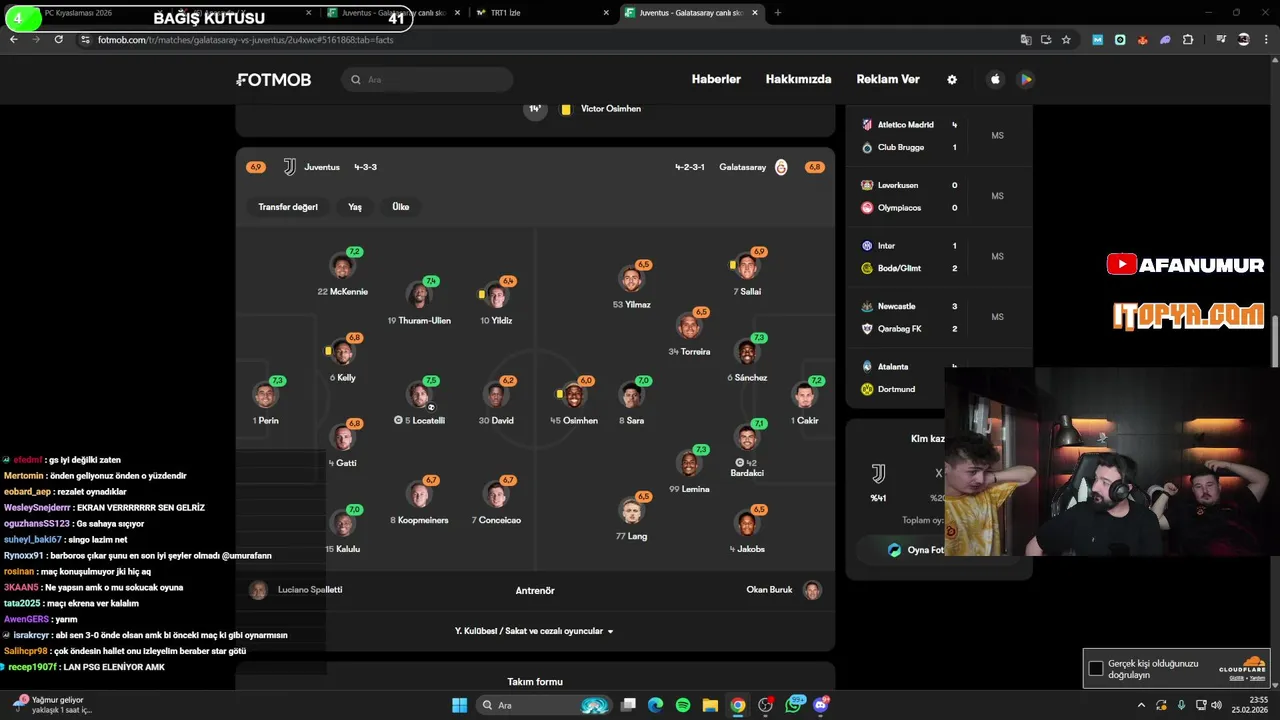The width and height of the screenshot is (1280, 720).
Task: Click the browser address bar URL
Action: pos(245,39)
